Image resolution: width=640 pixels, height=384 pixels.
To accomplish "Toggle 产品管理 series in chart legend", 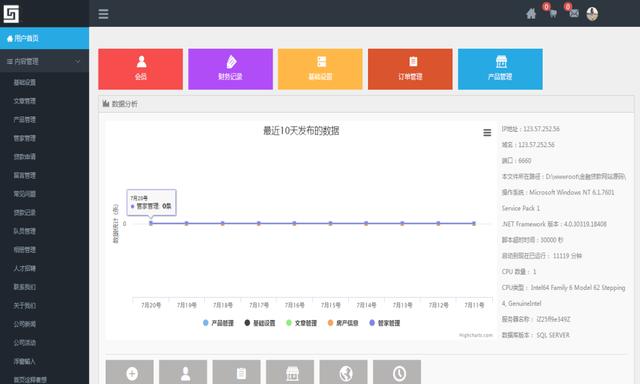I will click(218, 323).
